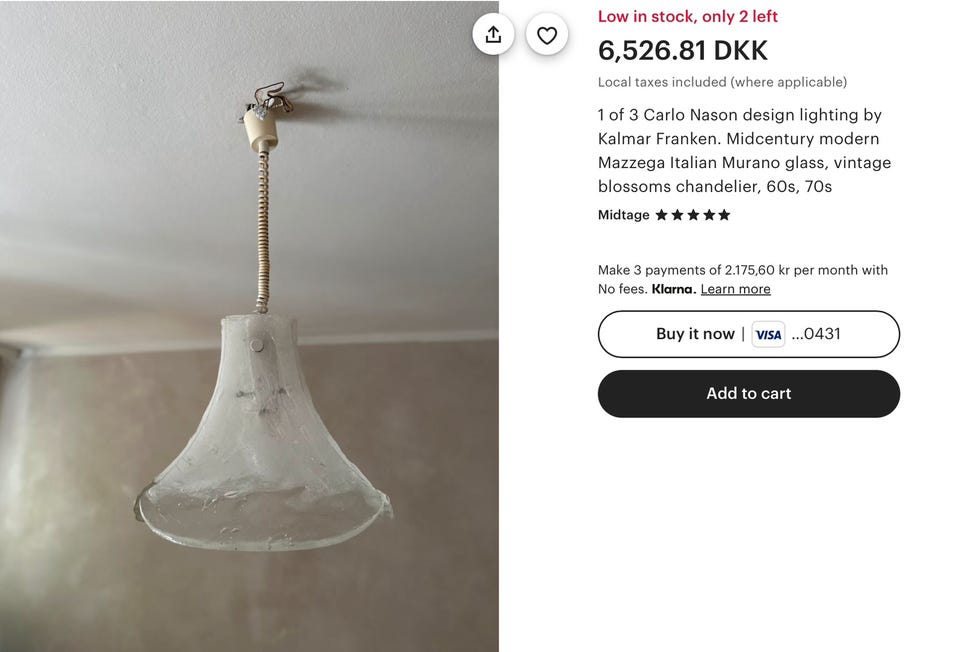Screen dimensions: 960x652
Task: Open the Klarna Learn more link
Action: 735,289
